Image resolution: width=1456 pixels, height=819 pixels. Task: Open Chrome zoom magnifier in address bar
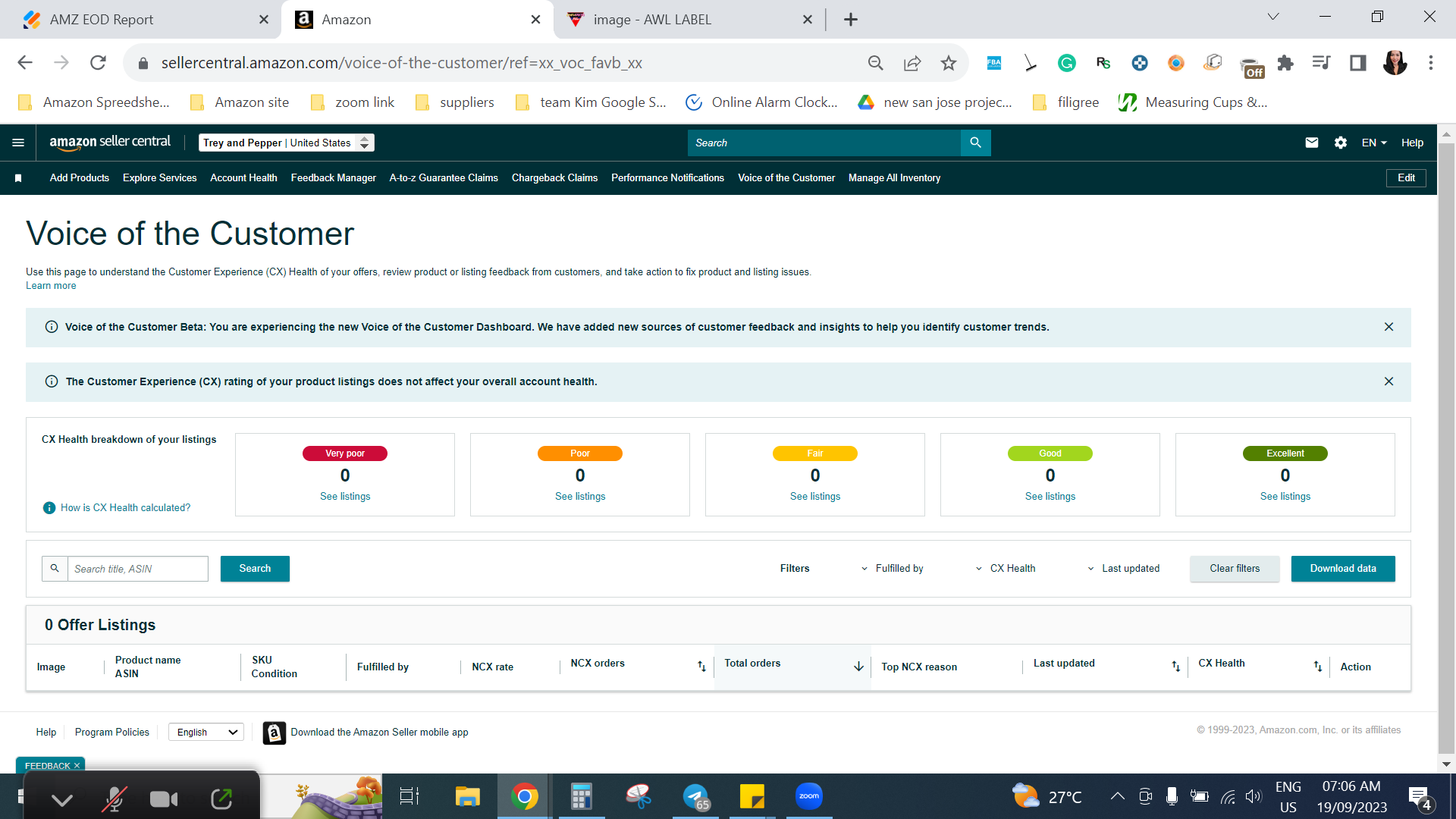(876, 63)
